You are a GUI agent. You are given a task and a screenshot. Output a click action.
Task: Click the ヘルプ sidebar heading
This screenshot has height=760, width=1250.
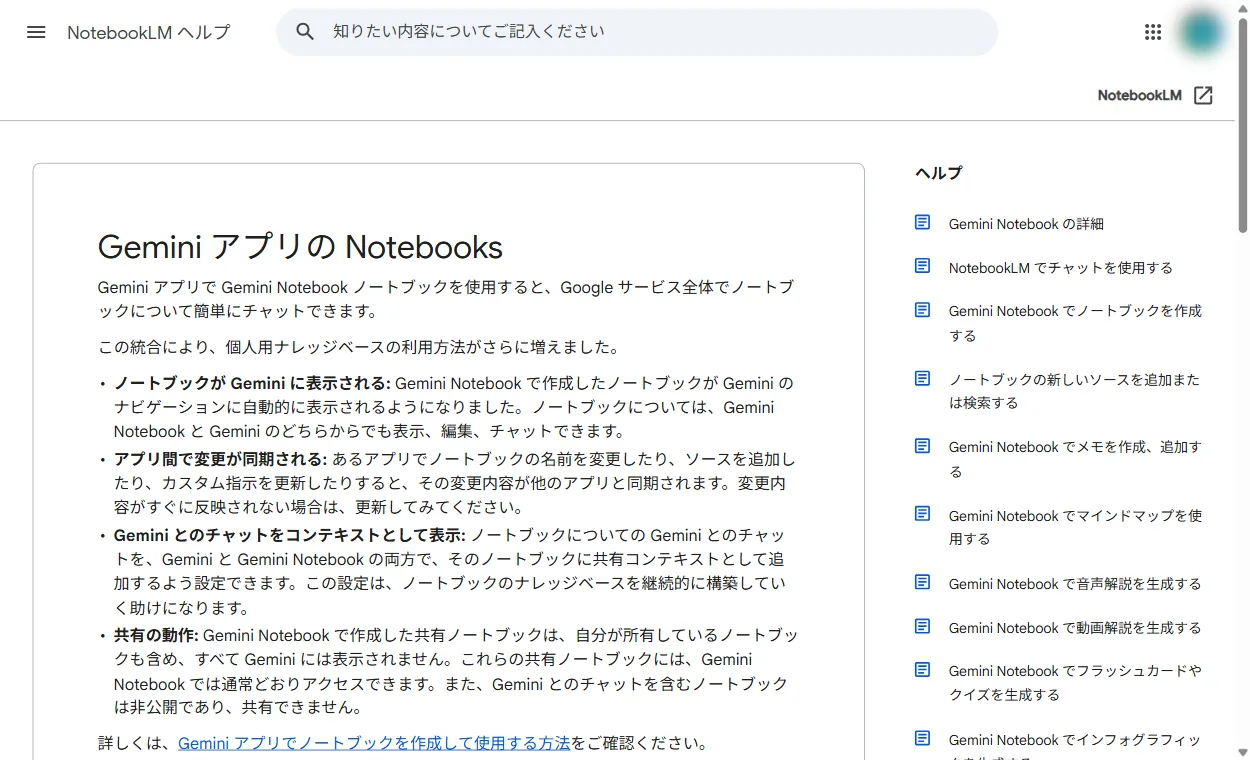tap(938, 173)
